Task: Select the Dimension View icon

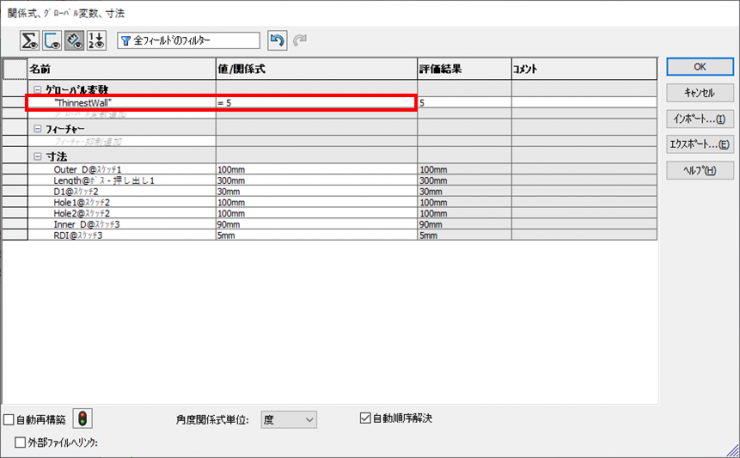Action: [74, 40]
